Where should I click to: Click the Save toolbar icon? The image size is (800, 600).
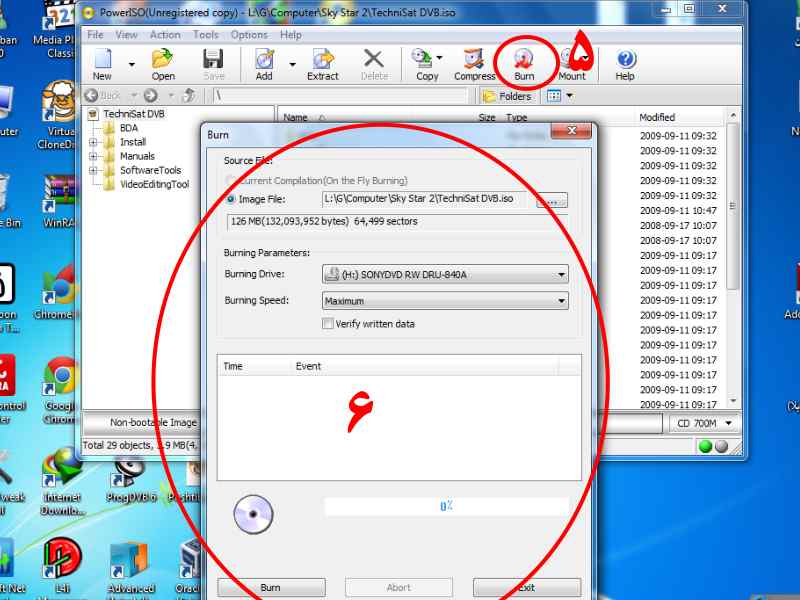click(213, 64)
